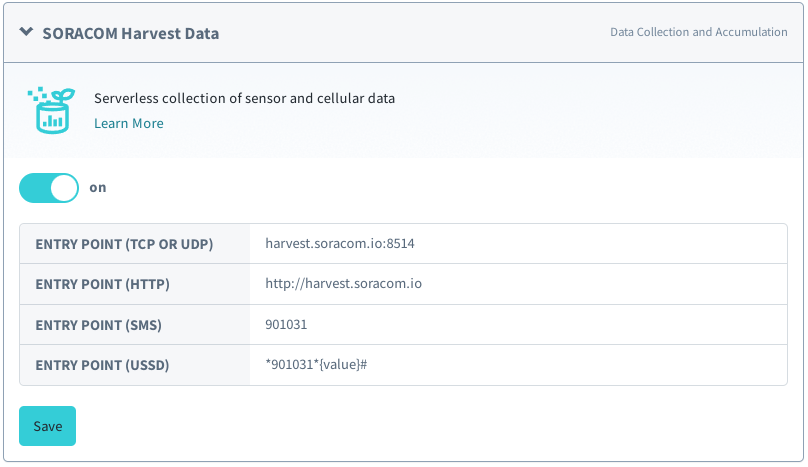
Task: Click the ENTRY POINT (USSD) label
Action: [x=102, y=365]
